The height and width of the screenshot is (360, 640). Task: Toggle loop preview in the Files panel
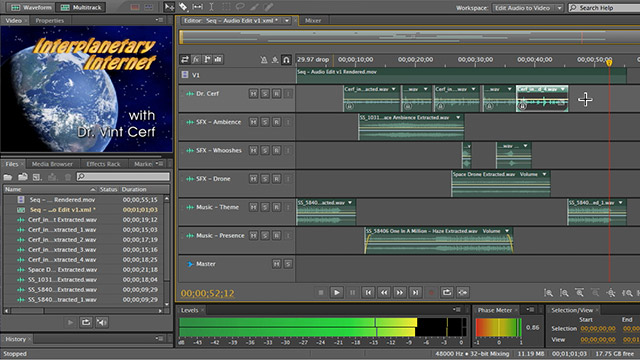[x=86, y=322]
